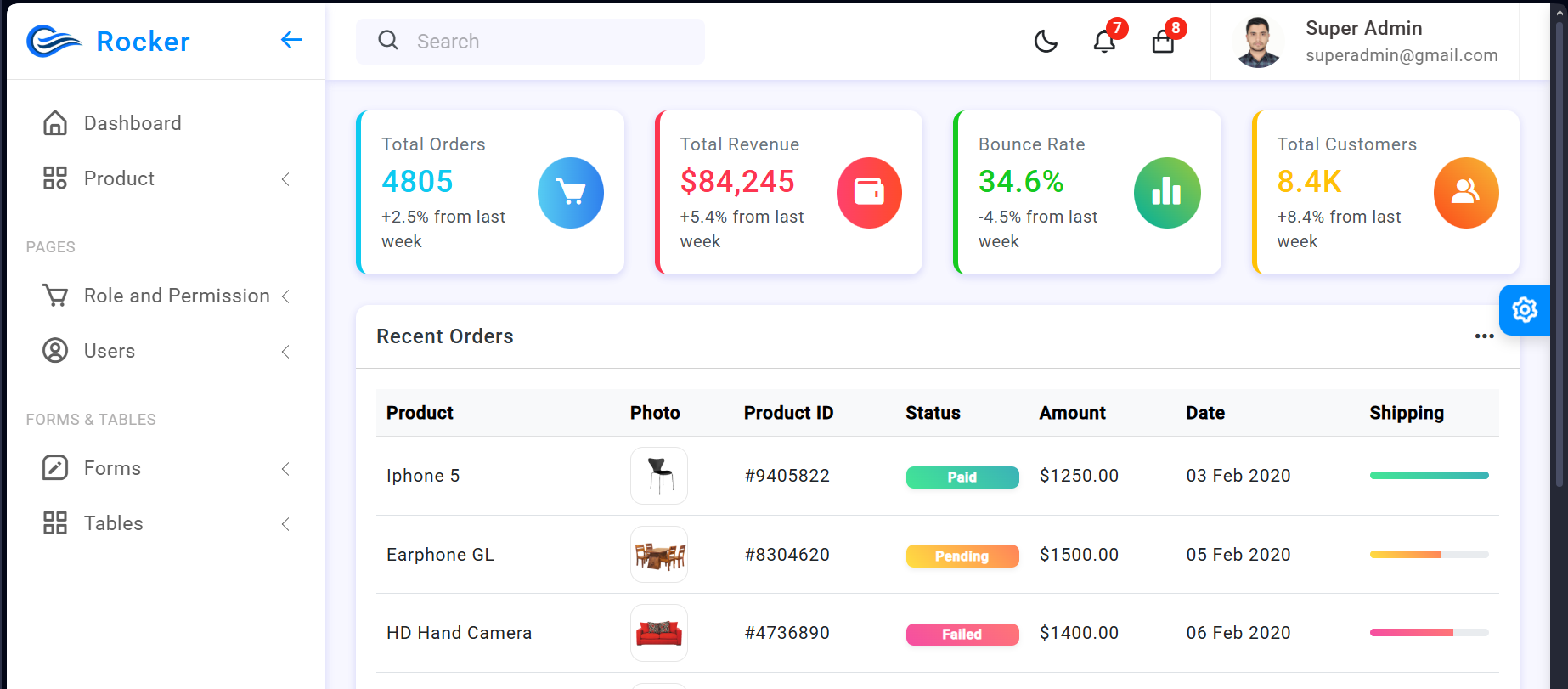Click the Total Customers people icon

pyautogui.click(x=1466, y=193)
